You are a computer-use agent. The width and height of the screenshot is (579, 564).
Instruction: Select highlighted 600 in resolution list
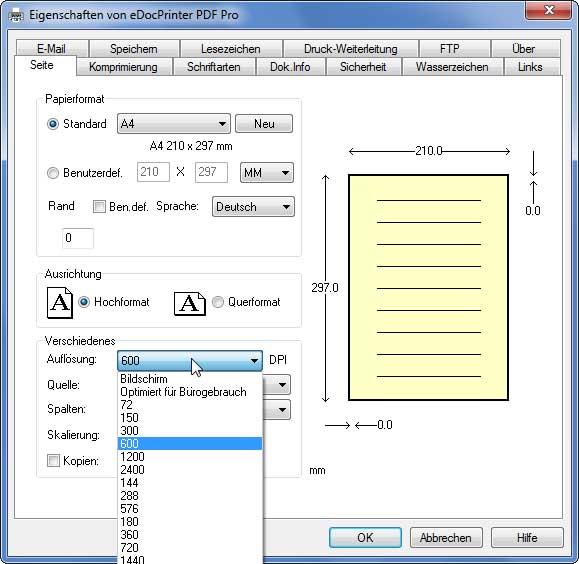pos(190,444)
